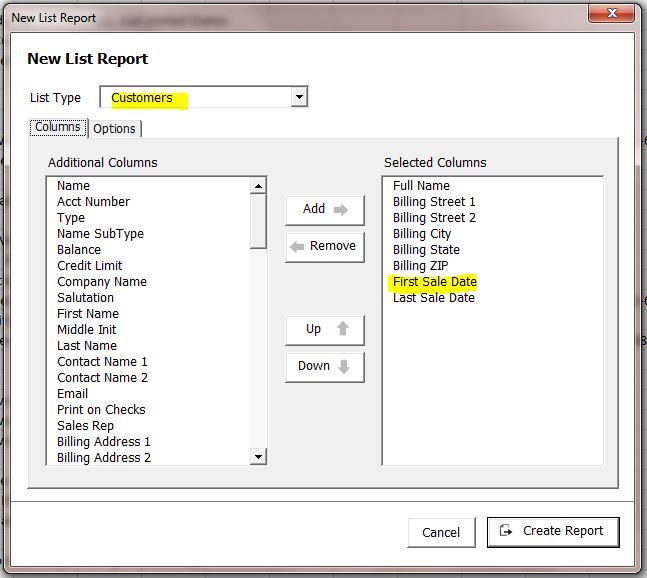The height and width of the screenshot is (578, 647).
Task: Select 'Last Name' in Additional Columns
Action: tap(87, 346)
